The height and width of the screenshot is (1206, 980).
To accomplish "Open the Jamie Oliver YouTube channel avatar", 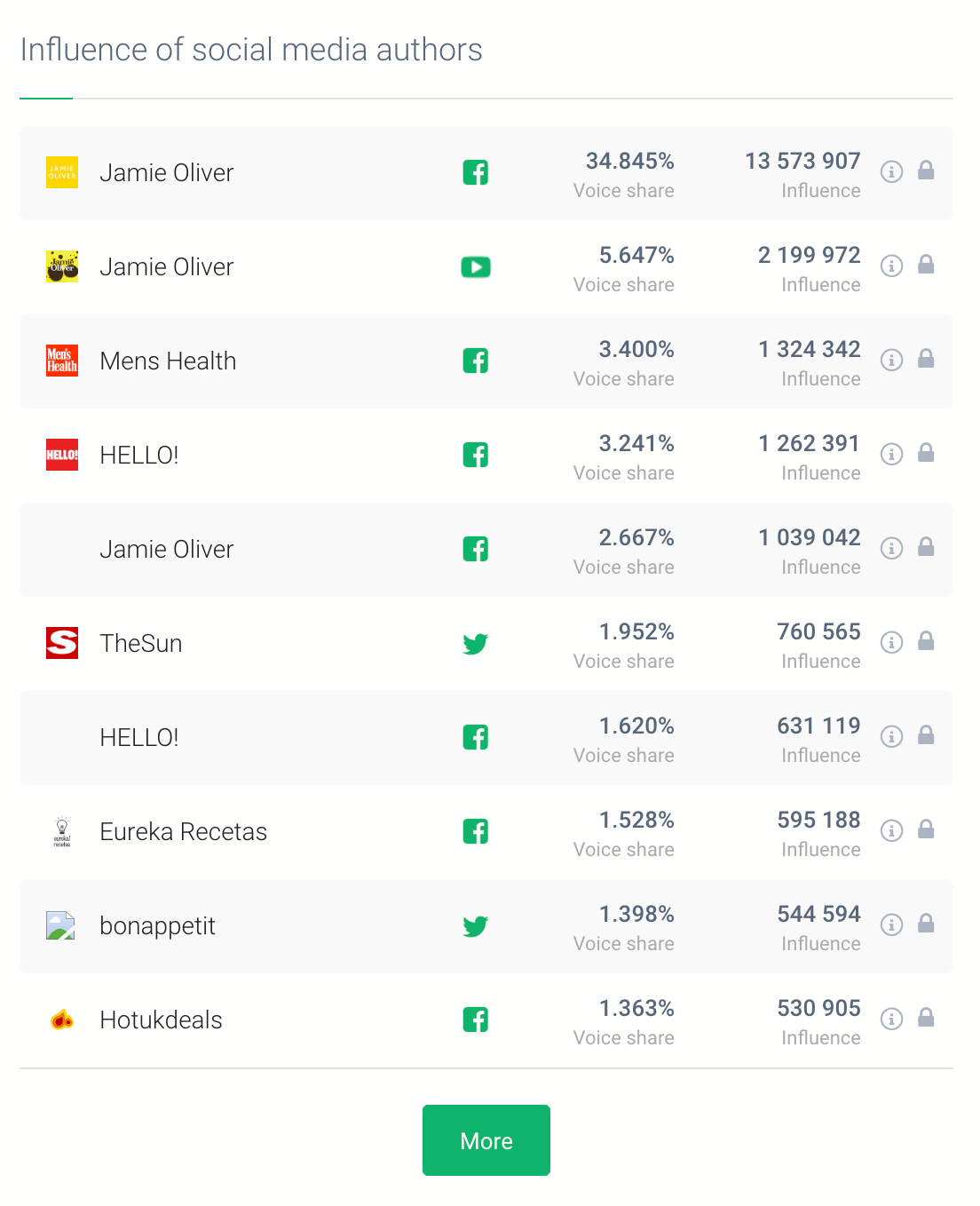I will [x=62, y=266].
